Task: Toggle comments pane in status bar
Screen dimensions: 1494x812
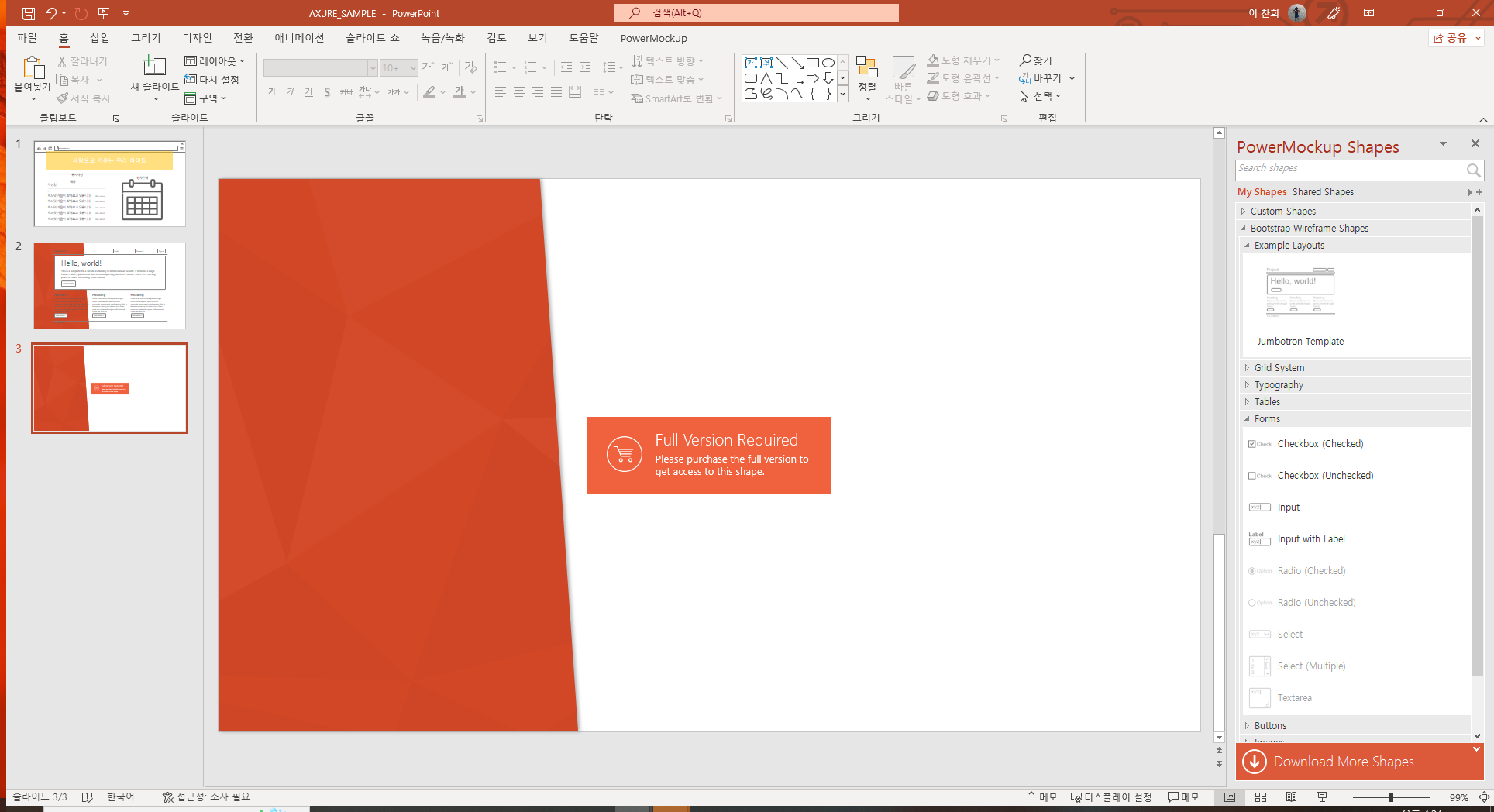Action: tap(1183, 797)
